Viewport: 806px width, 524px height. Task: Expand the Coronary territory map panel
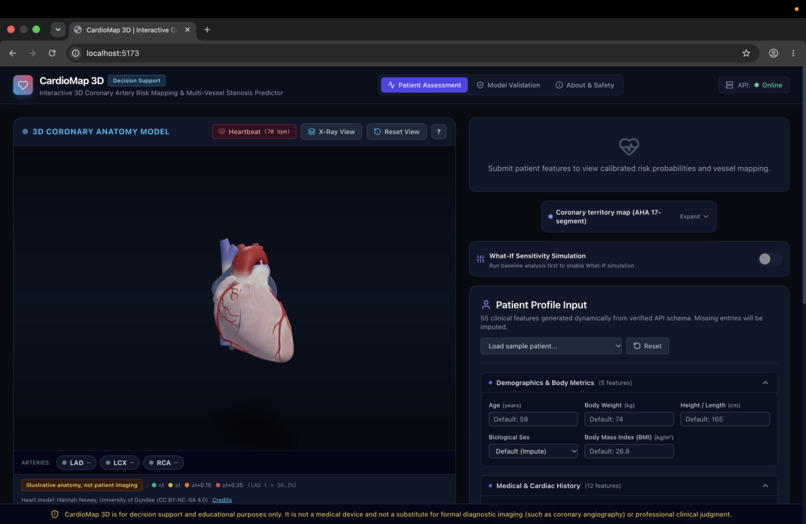pyautogui.click(x=629, y=216)
